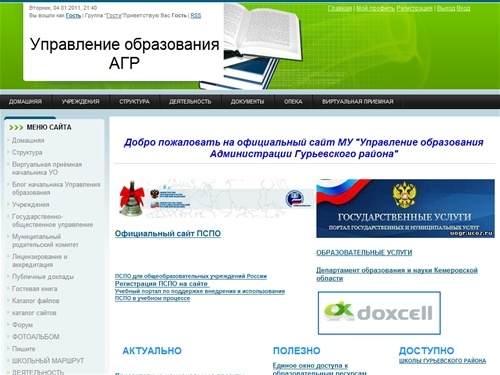
Task: Open Форум in the sidebar menu
Action: [x=22, y=325]
